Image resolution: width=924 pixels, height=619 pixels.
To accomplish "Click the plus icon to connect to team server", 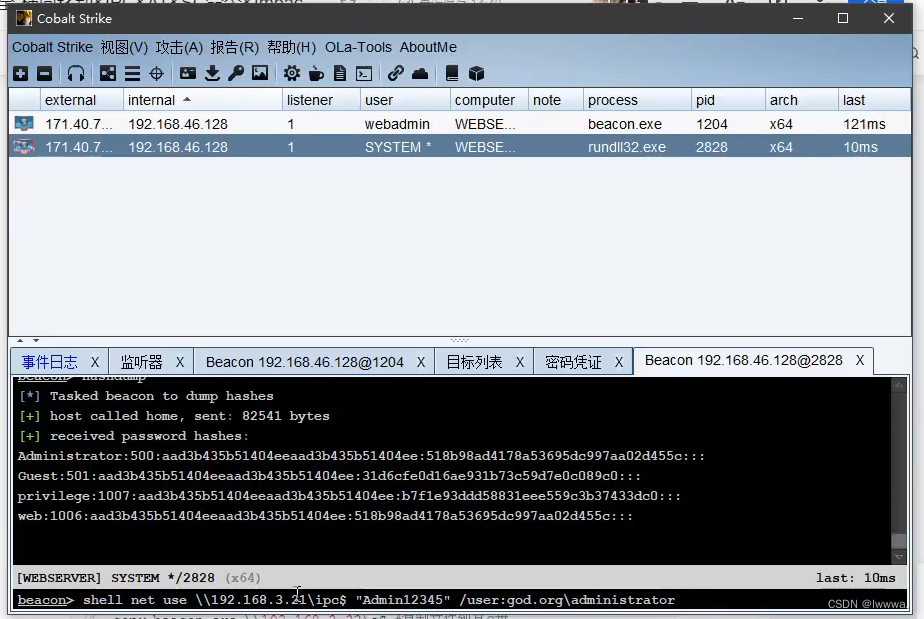I will tap(21, 74).
